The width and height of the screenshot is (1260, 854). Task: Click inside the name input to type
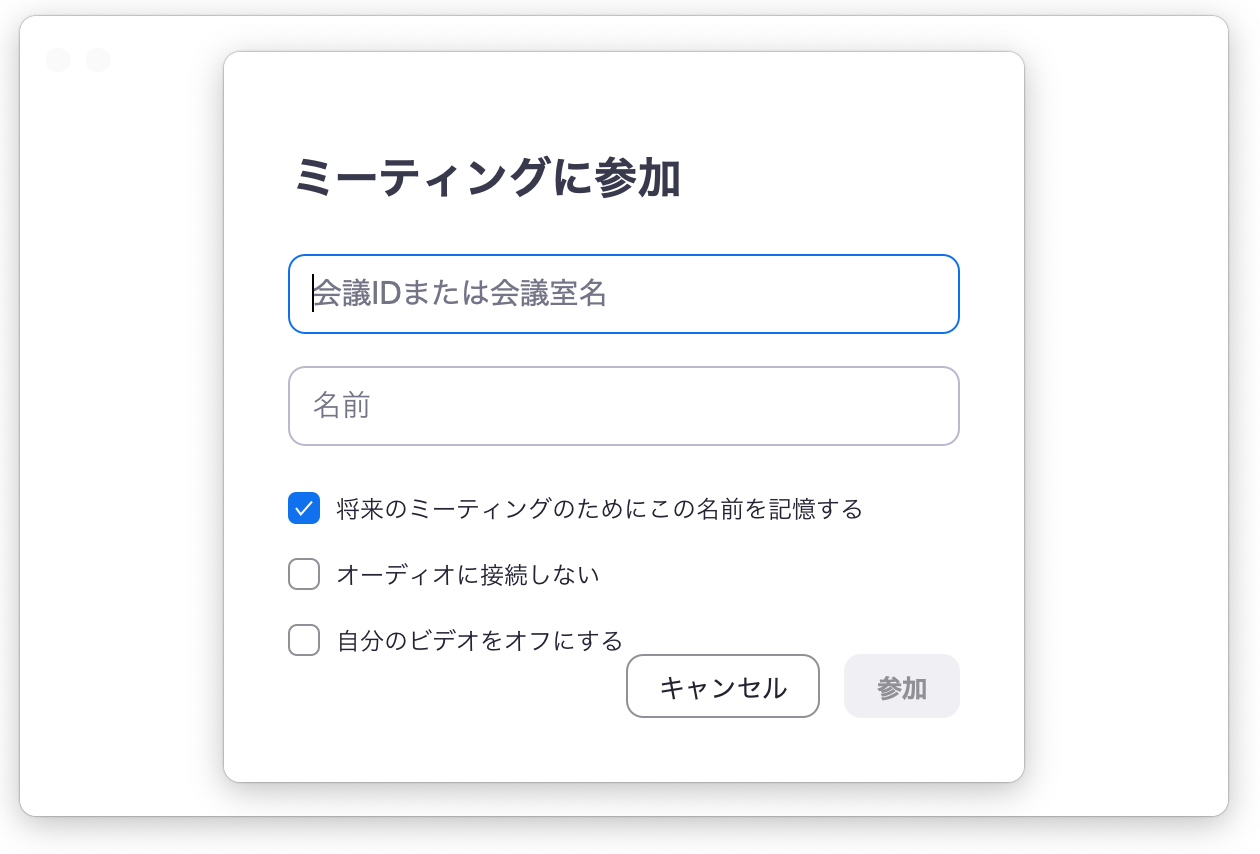(623, 406)
